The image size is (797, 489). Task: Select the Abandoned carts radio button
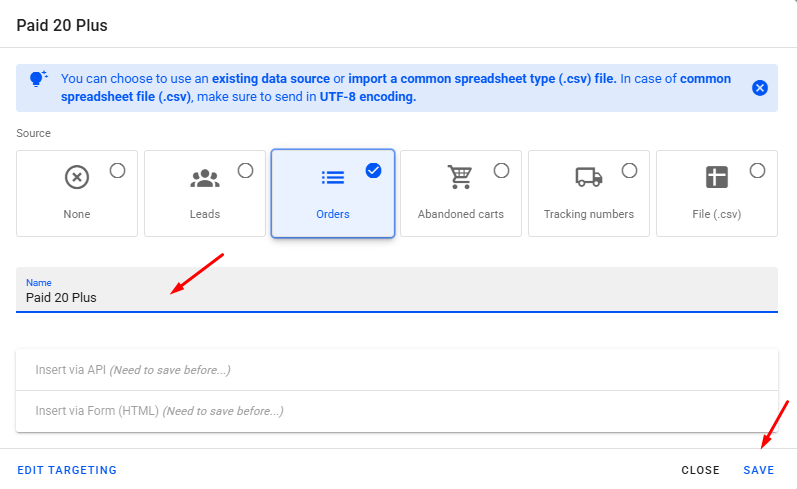pyautogui.click(x=501, y=171)
